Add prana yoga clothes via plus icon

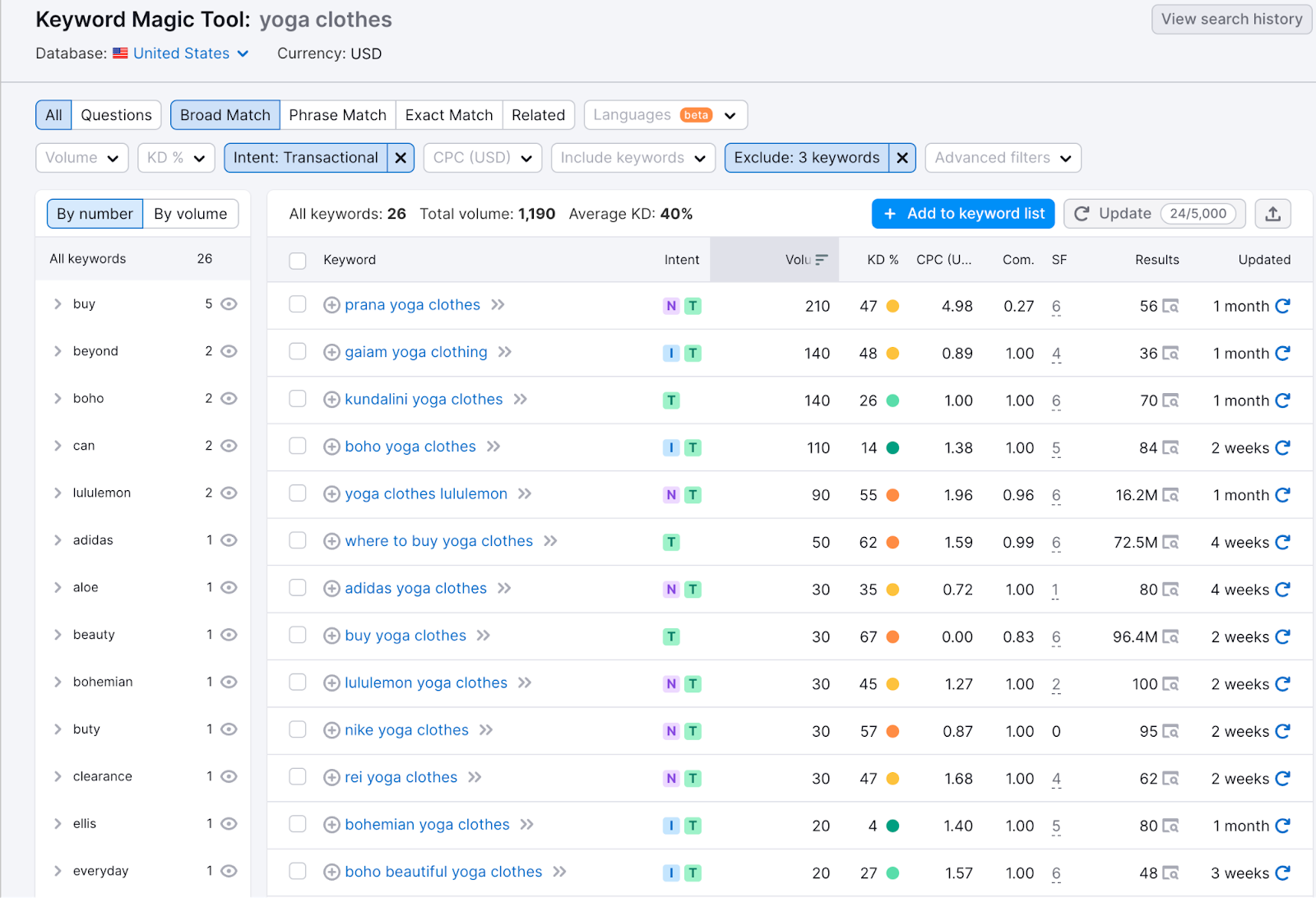tap(331, 305)
